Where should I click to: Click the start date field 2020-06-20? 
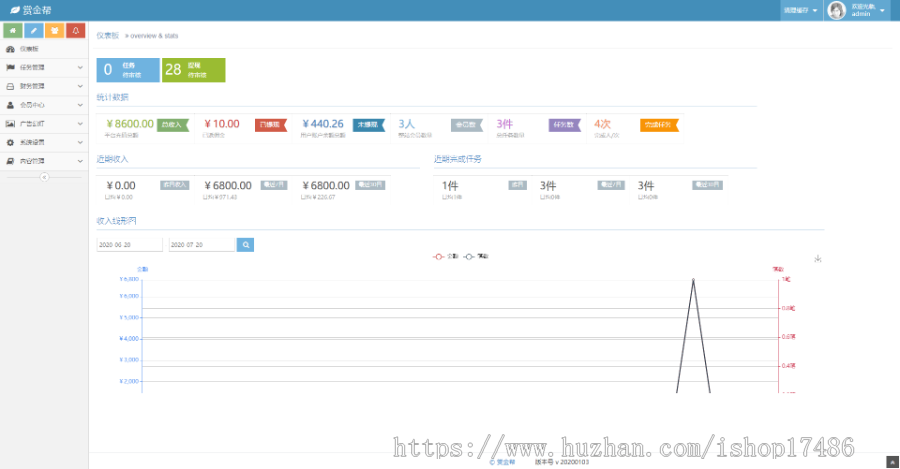click(129, 245)
